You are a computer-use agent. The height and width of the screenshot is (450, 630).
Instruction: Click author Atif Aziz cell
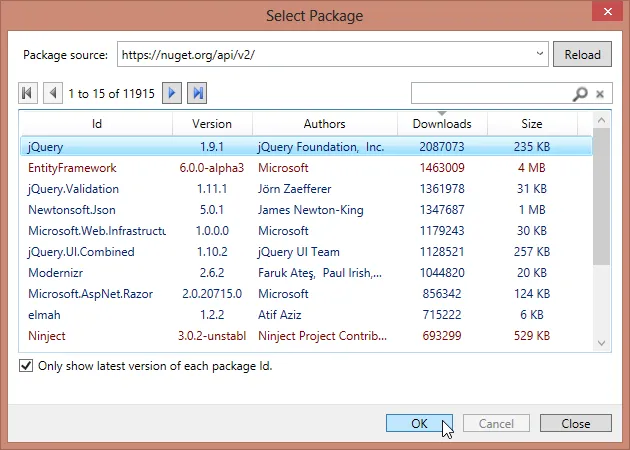coord(280,315)
